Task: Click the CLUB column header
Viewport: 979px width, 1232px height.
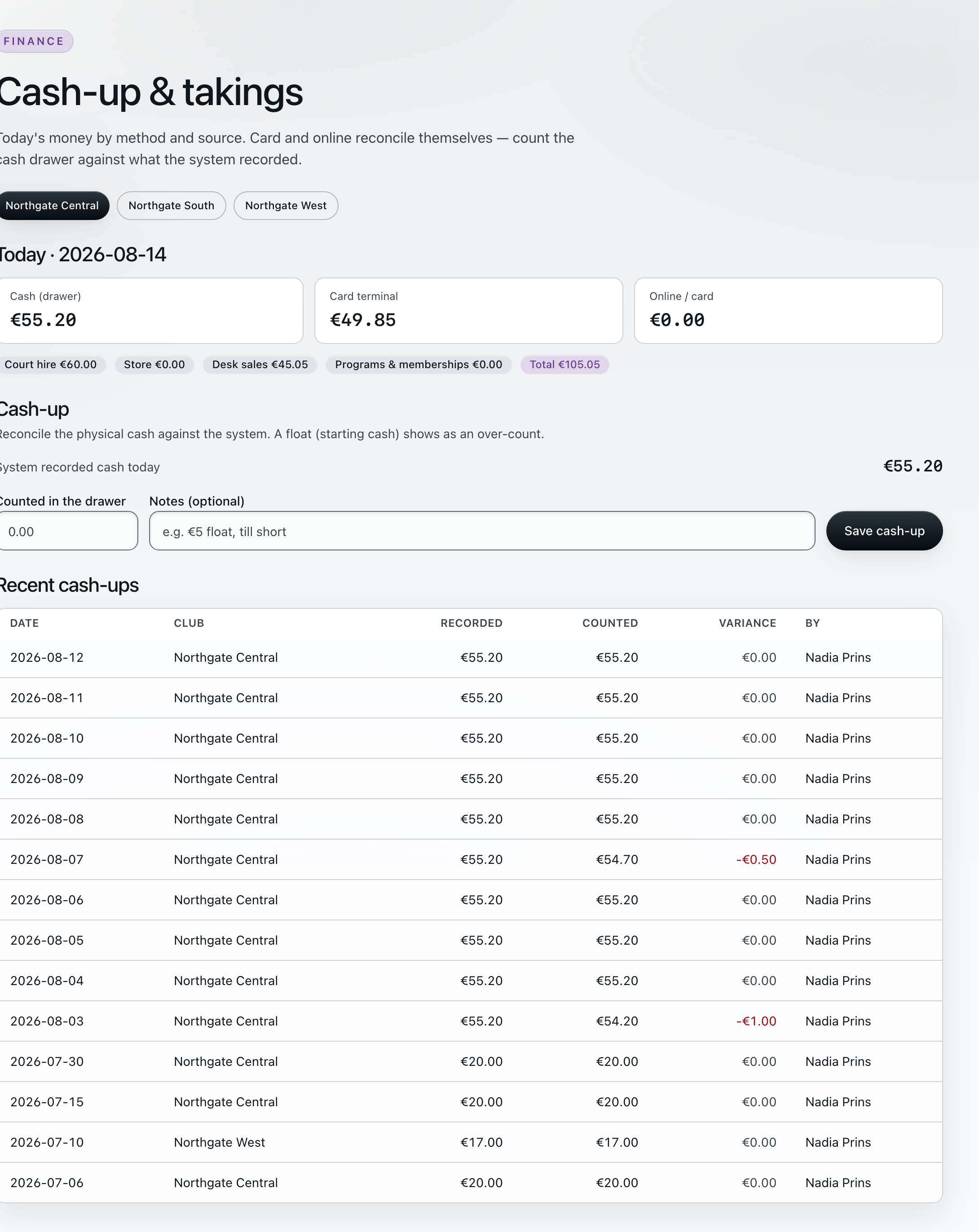Action: point(189,623)
